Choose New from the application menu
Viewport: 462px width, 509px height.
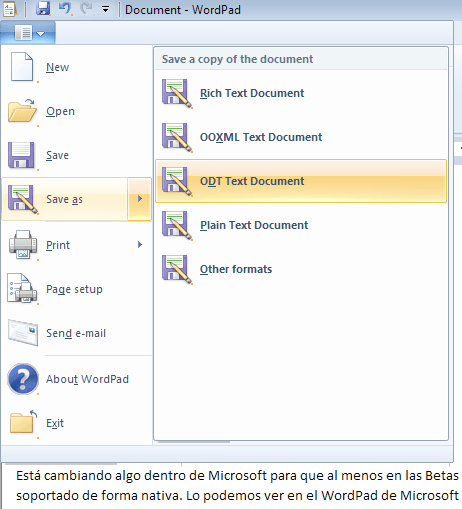pyautogui.click(x=77, y=67)
